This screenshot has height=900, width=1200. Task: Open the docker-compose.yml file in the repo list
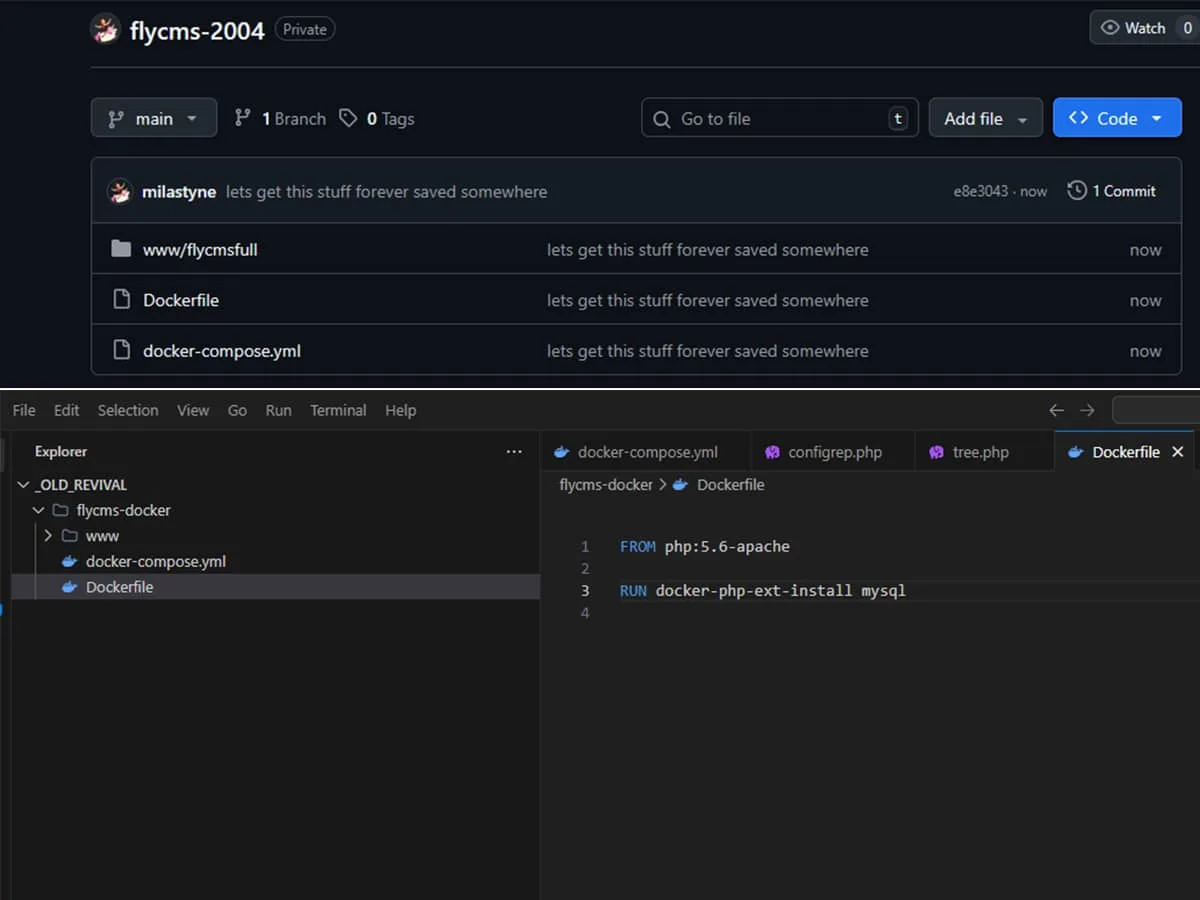(x=221, y=351)
